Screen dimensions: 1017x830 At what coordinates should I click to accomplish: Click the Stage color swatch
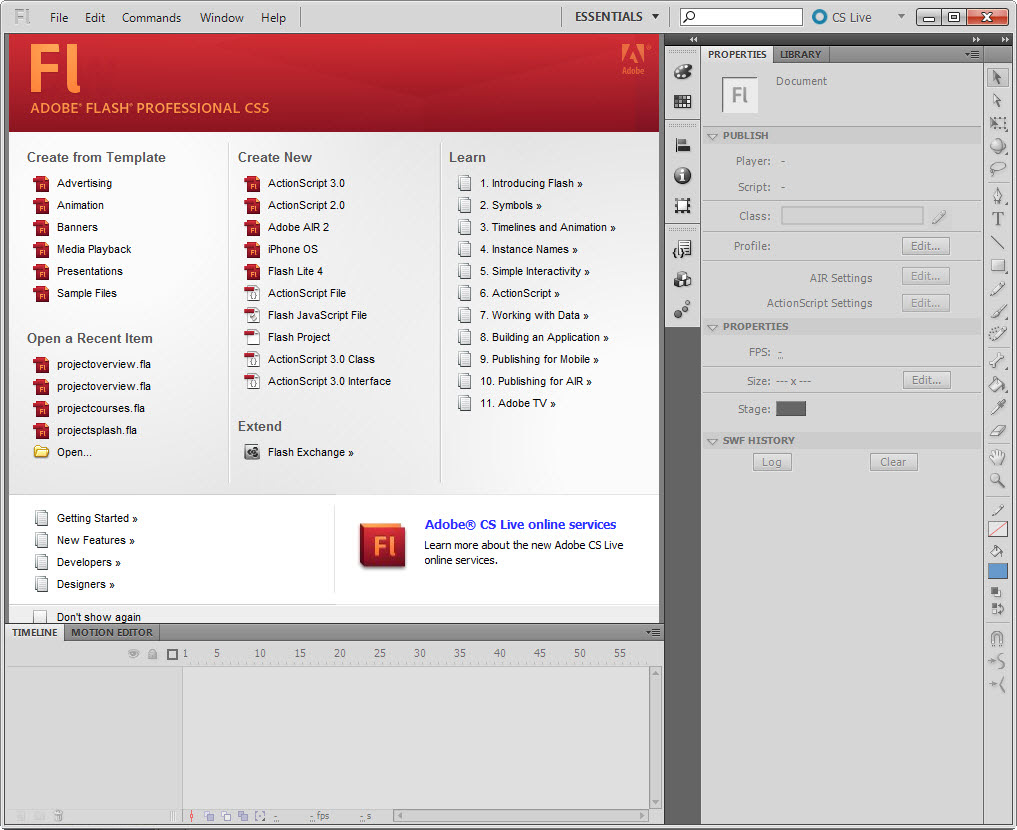coord(791,409)
